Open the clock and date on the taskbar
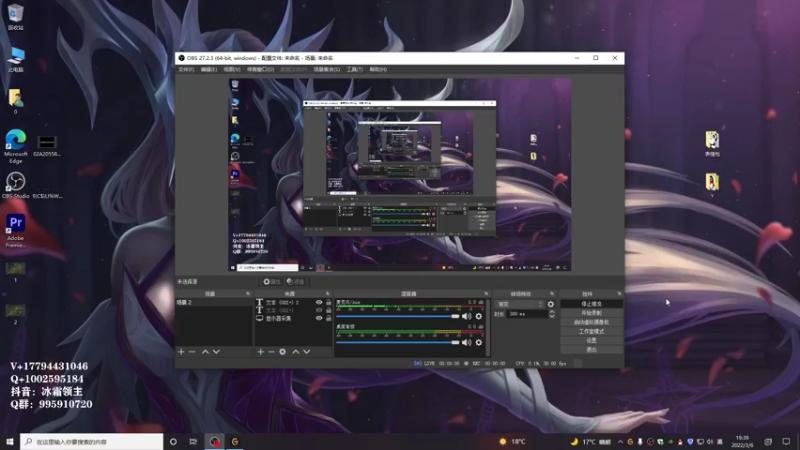The height and width of the screenshot is (450, 800). (x=743, y=441)
